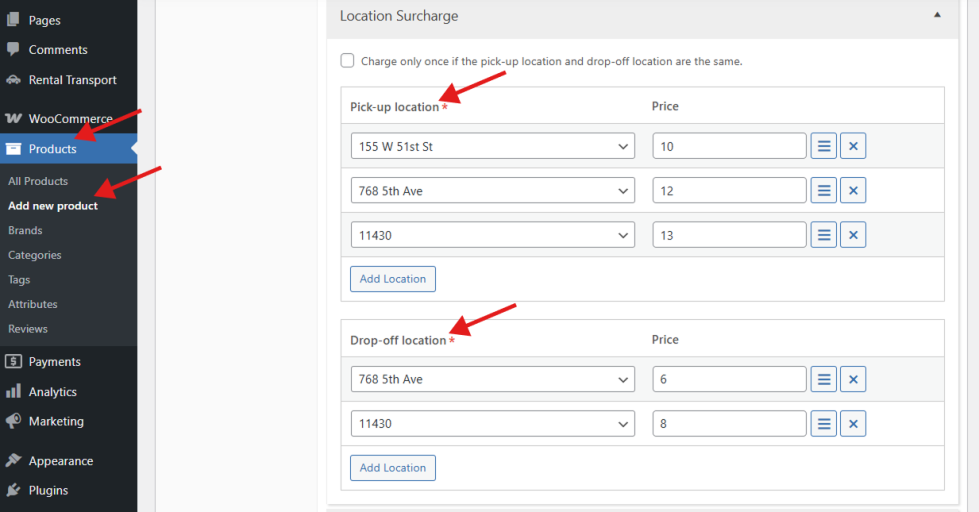Remove the 155 W 51st St pick-up row

click(853, 146)
